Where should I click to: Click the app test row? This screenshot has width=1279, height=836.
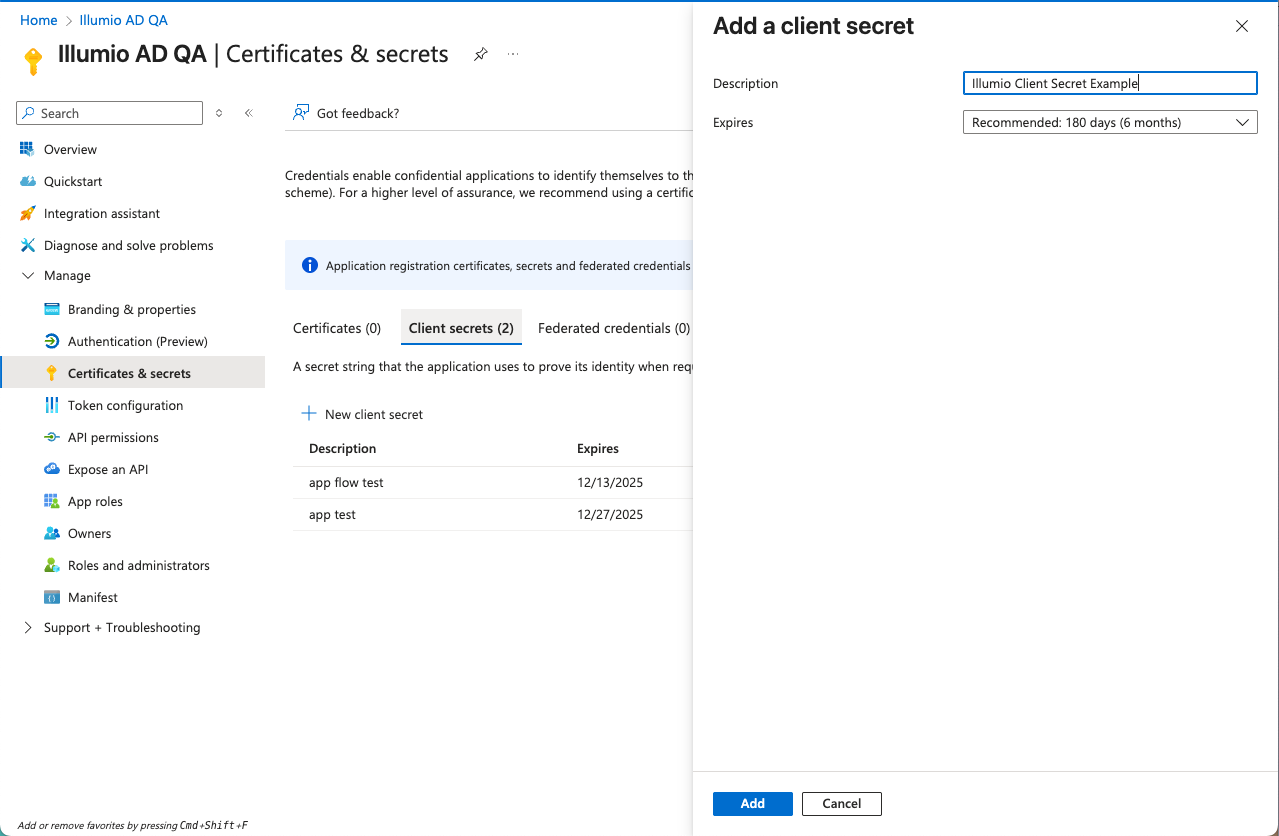pos(492,514)
